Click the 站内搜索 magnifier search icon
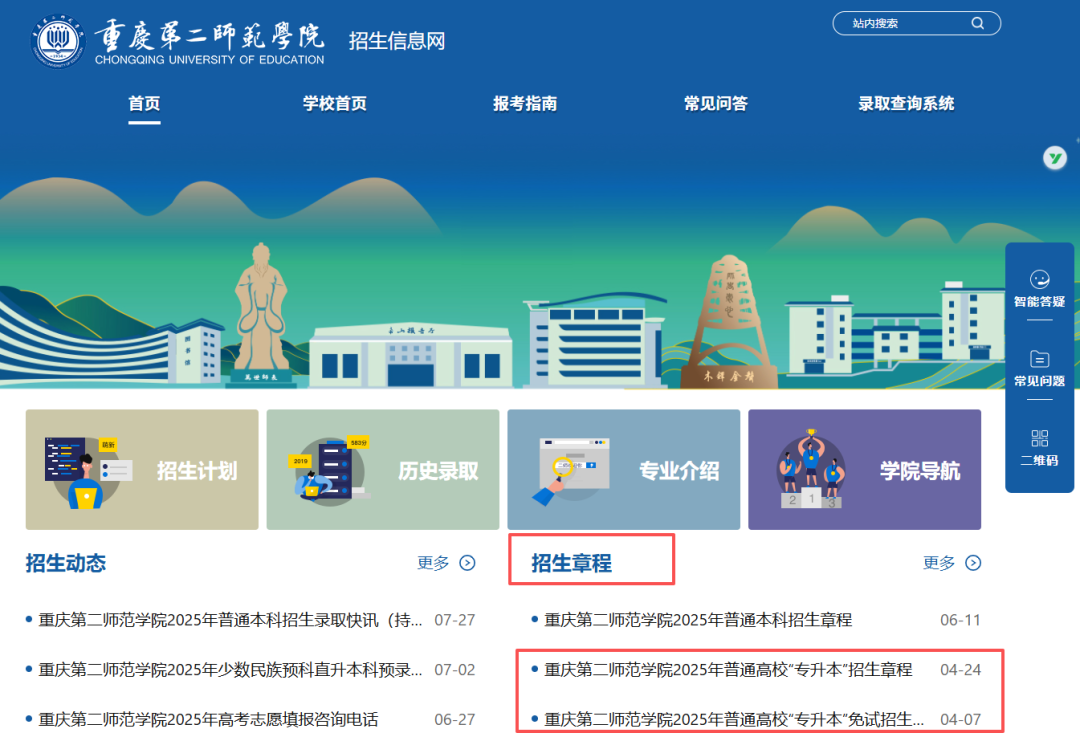Image resolution: width=1080 pixels, height=733 pixels. pos(978,22)
